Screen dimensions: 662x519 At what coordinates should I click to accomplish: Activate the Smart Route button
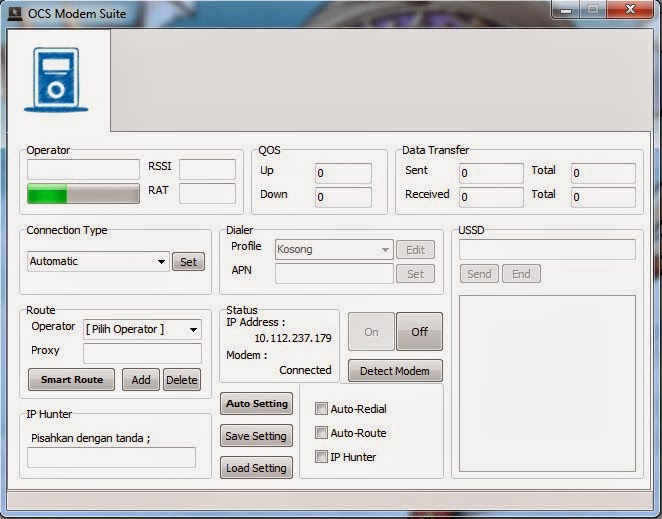pyautogui.click(x=72, y=380)
